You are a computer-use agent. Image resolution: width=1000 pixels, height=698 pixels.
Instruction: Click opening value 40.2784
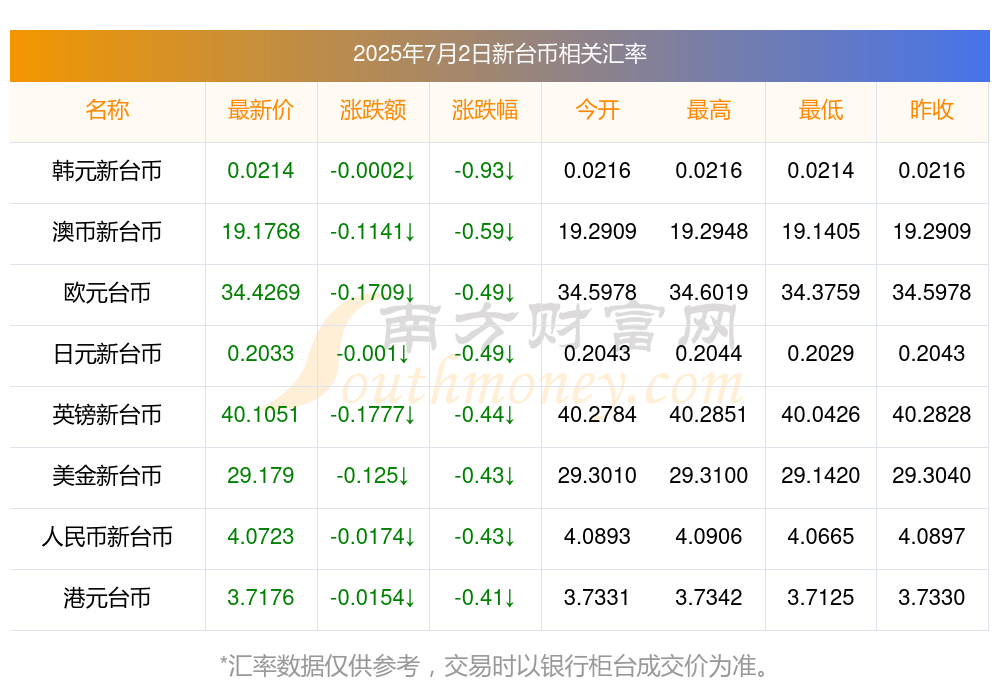[x=597, y=415]
